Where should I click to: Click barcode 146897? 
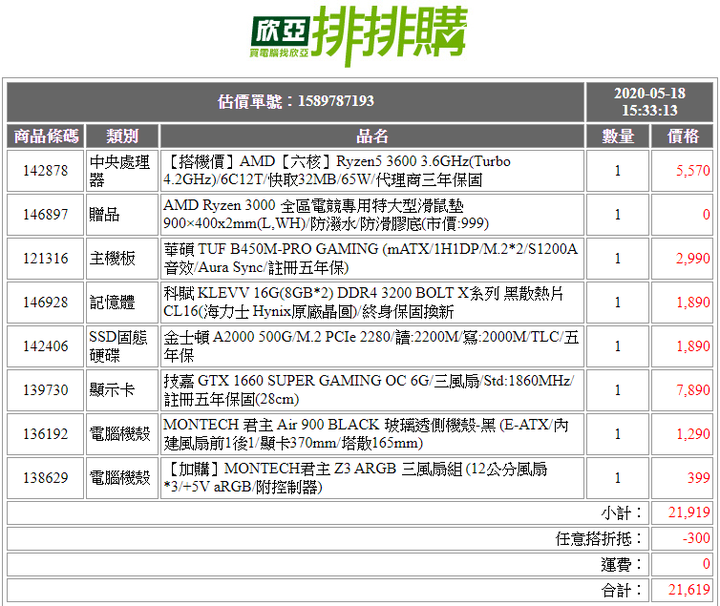pyautogui.click(x=46, y=214)
